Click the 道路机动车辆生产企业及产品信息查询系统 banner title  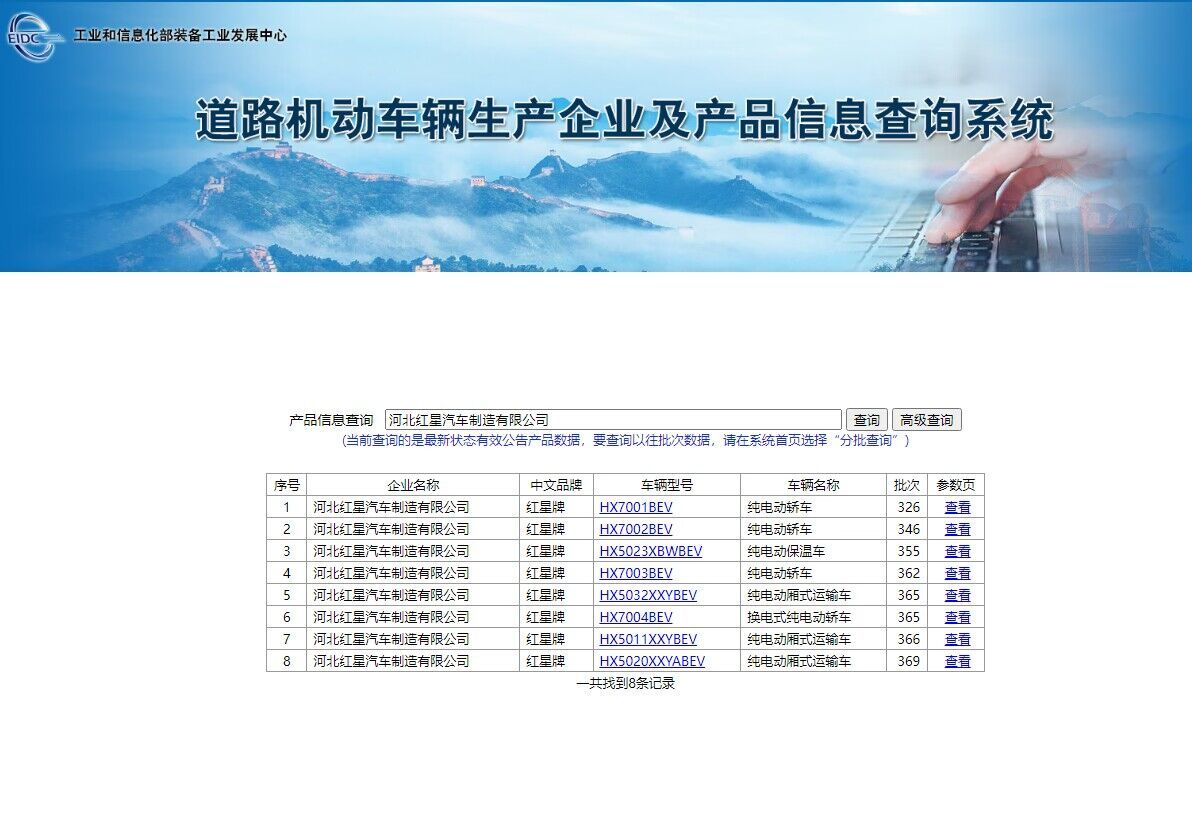click(x=624, y=119)
